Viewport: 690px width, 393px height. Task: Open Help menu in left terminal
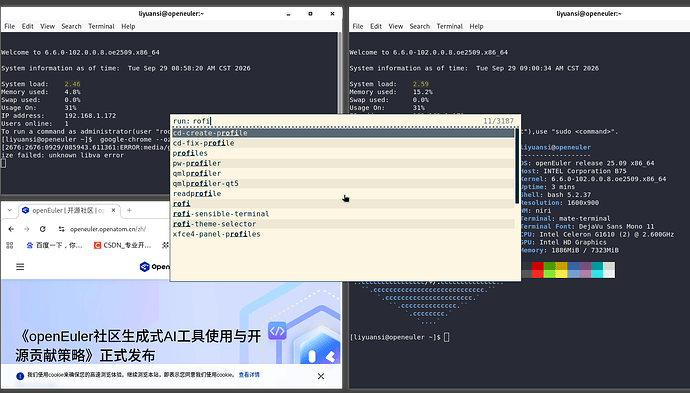[x=128, y=26]
